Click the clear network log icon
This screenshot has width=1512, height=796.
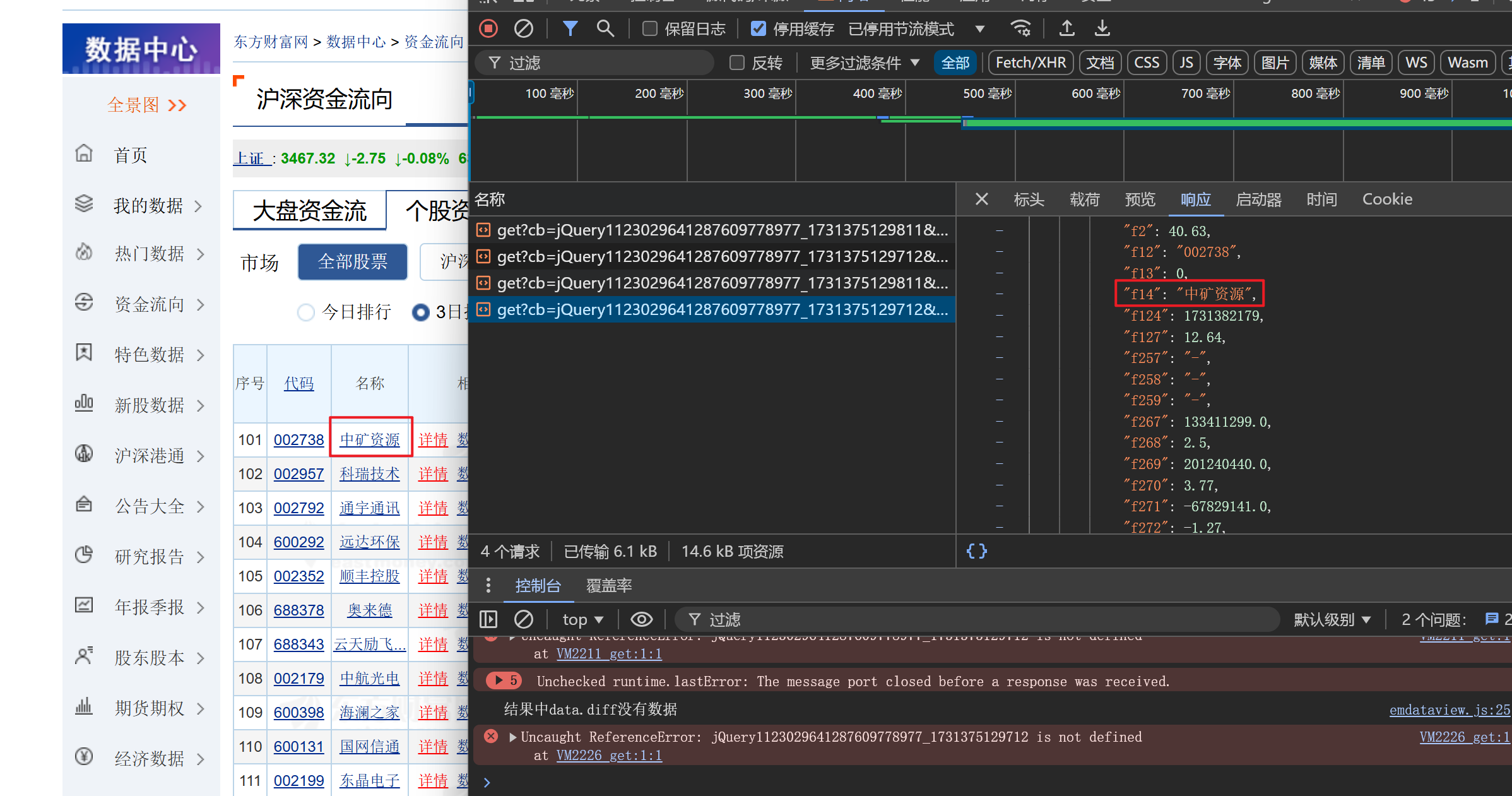pyautogui.click(x=524, y=28)
